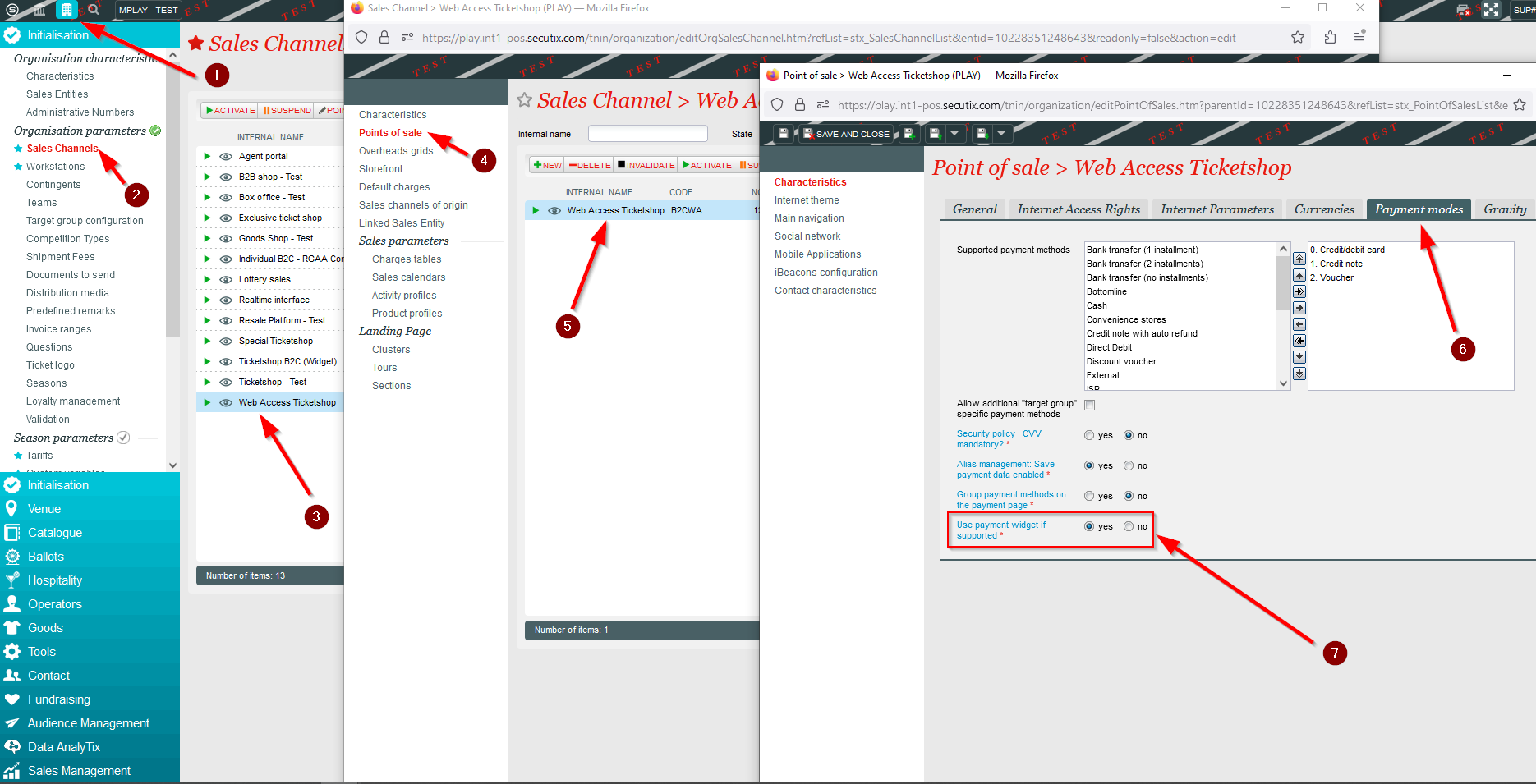
Task: Click the Save and Close button
Action: tap(846, 134)
